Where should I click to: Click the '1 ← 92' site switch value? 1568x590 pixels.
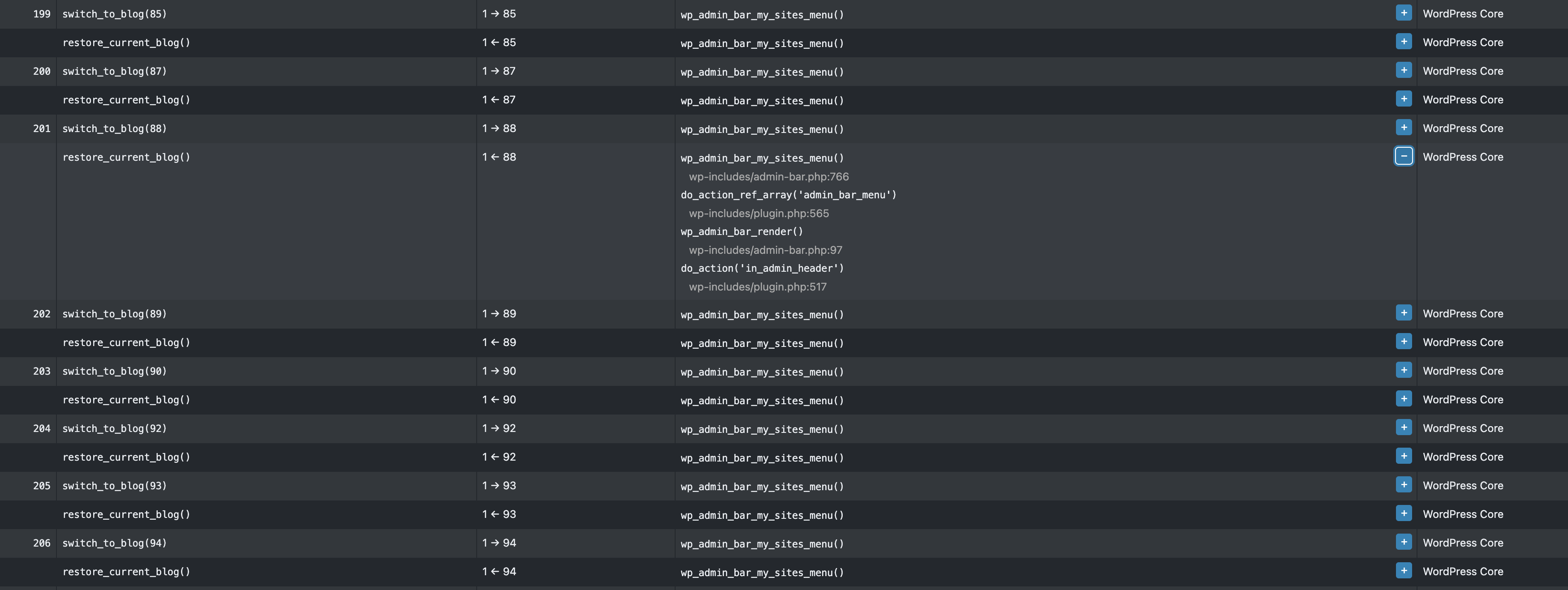coord(499,456)
